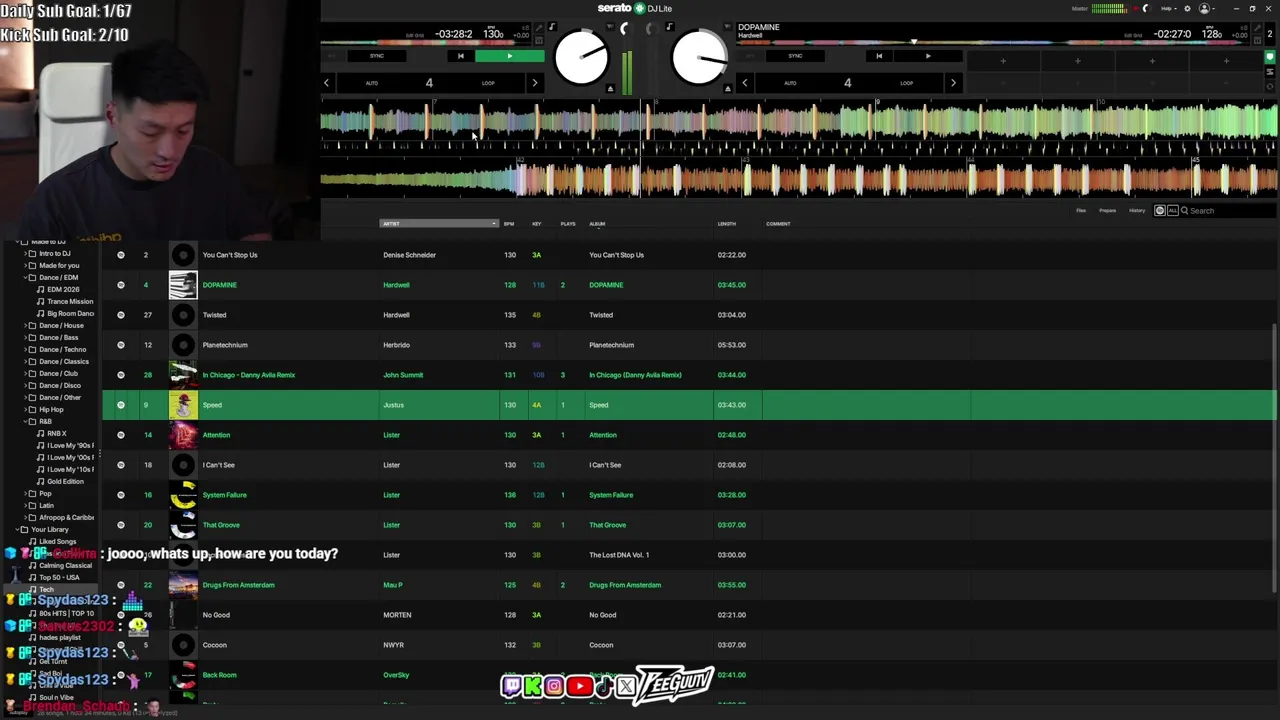Halve loop size on left deck
This screenshot has height=720, width=1280.
[326, 83]
